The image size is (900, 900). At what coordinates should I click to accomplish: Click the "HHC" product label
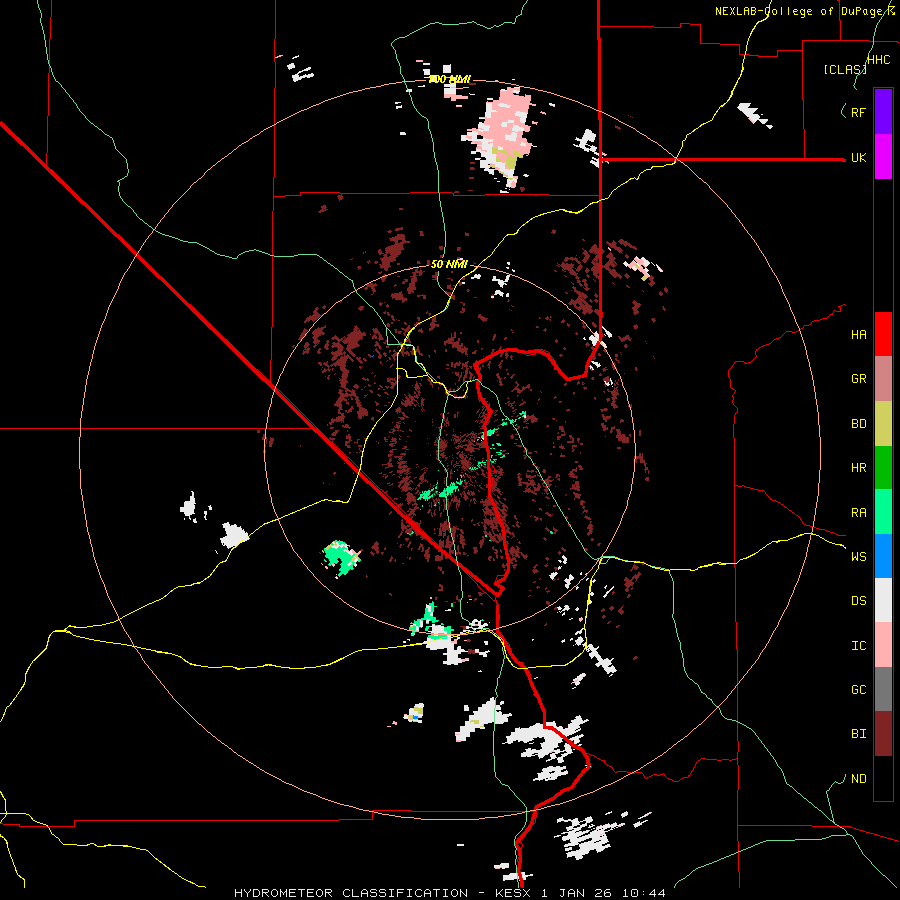click(878, 59)
